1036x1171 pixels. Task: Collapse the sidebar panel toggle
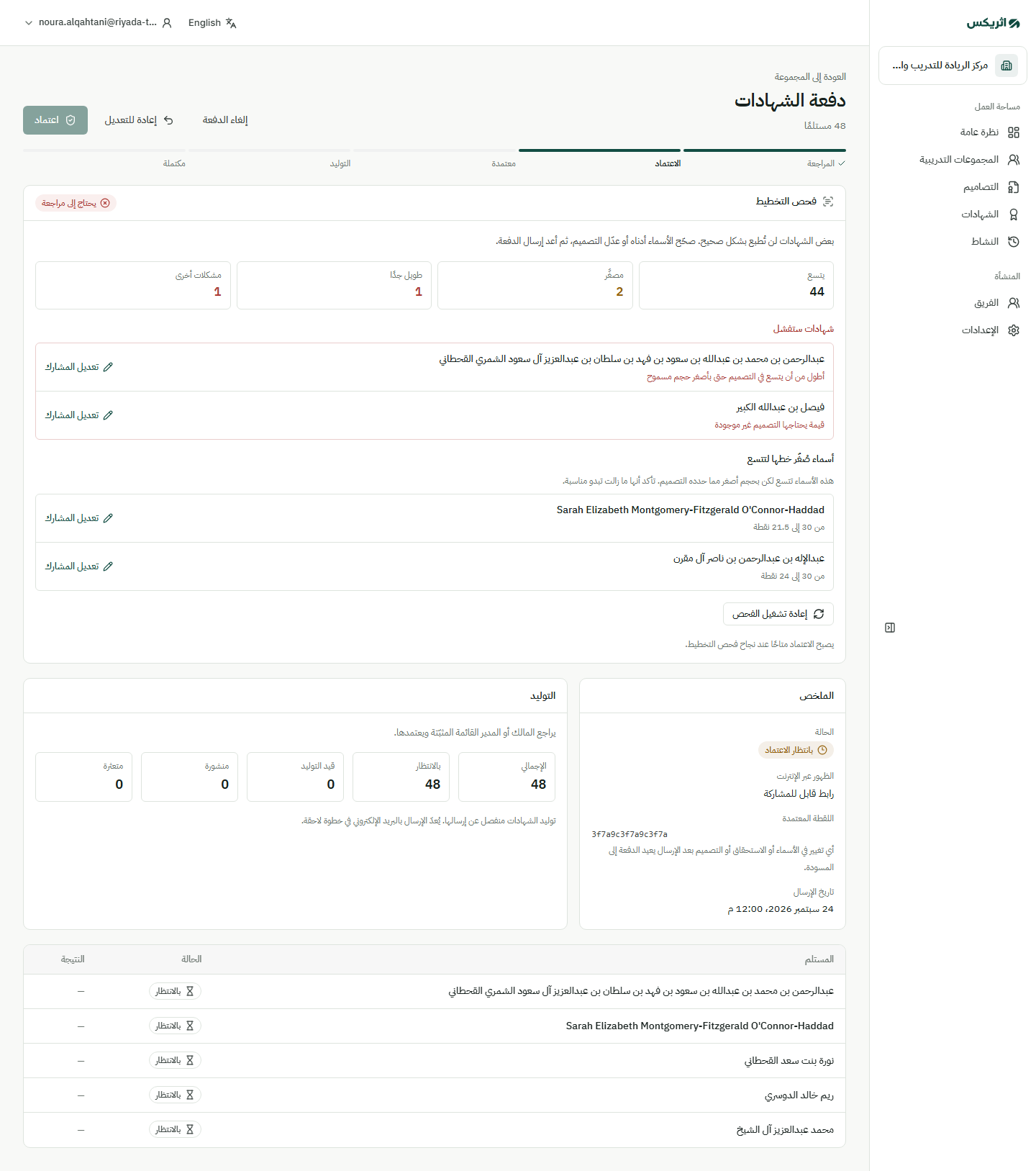(890, 628)
